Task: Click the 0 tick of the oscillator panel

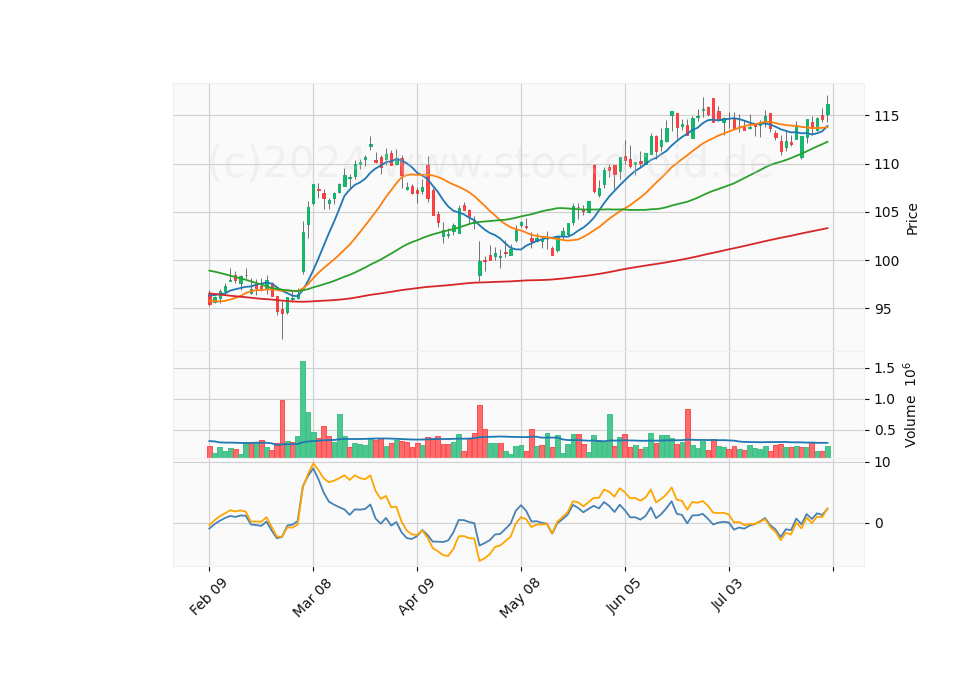Action: [880, 523]
